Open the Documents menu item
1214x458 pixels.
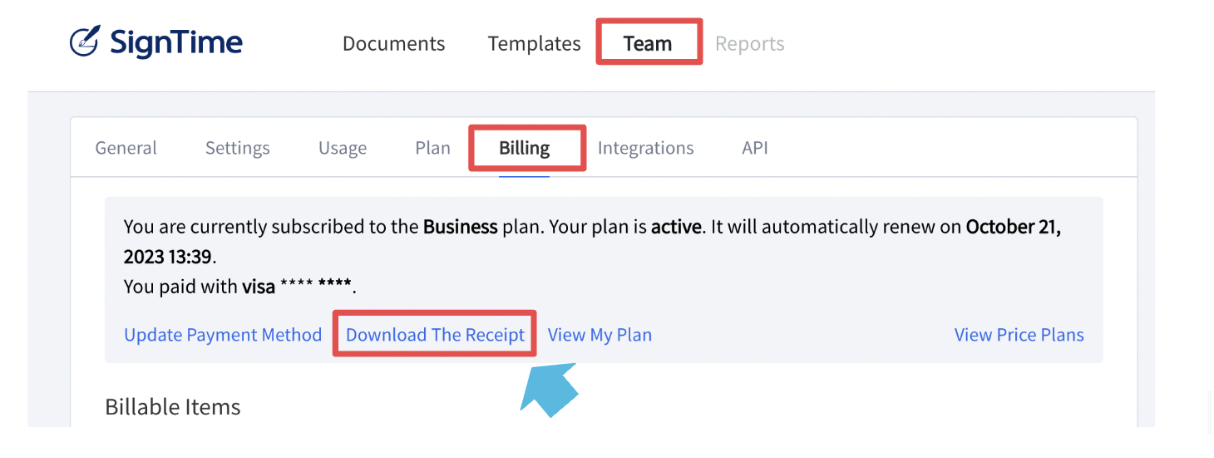[394, 44]
